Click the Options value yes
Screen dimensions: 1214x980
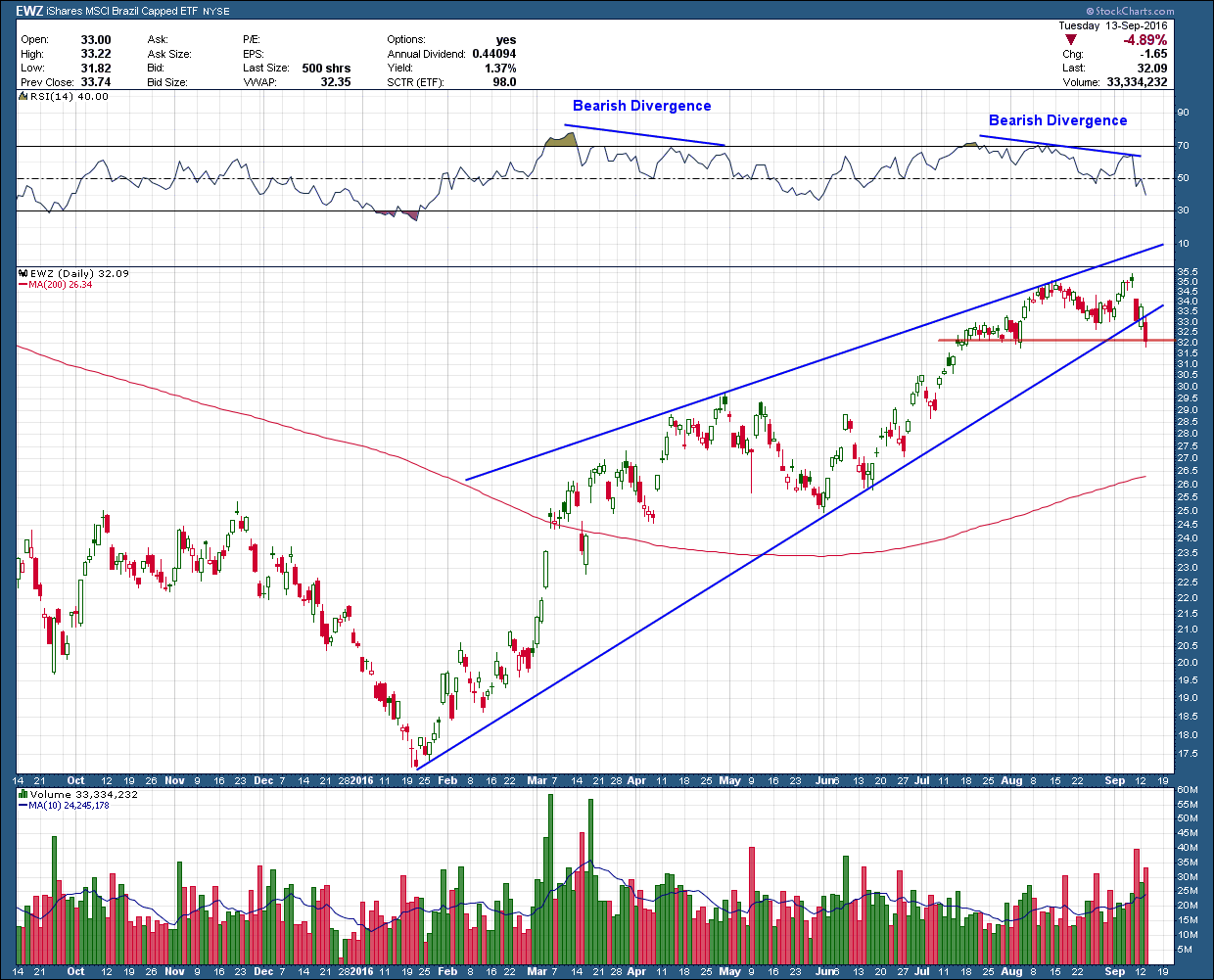click(506, 40)
